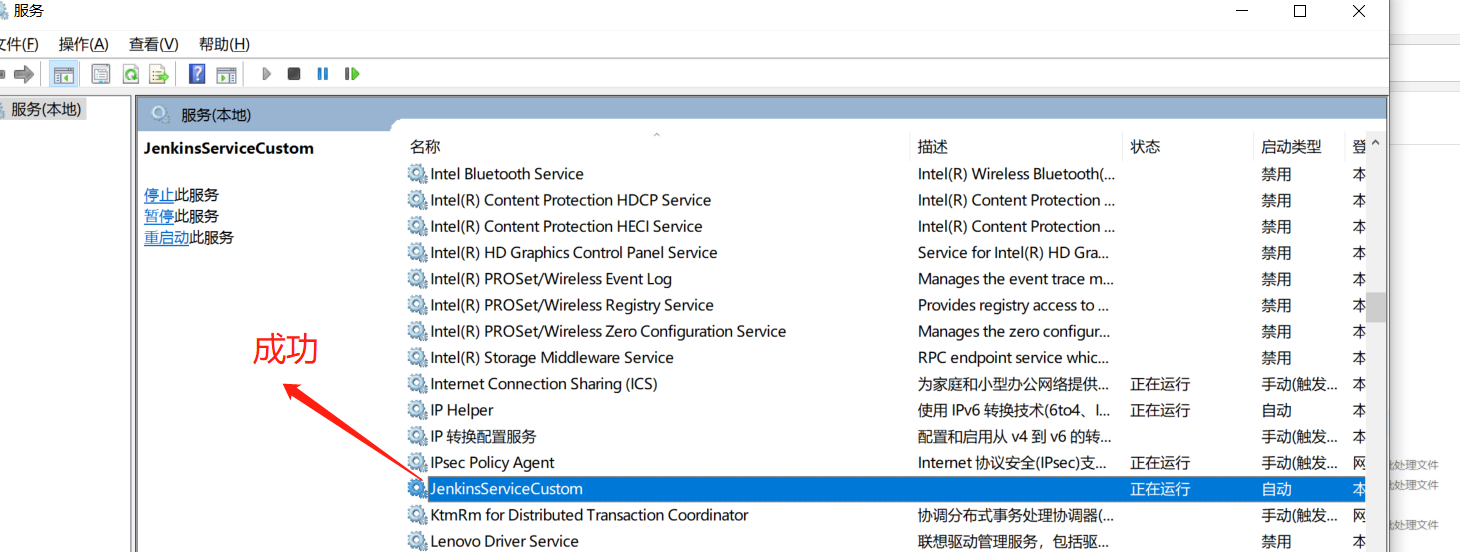Viewport: 1460px width, 552px height.
Task: Click description 'RPC endpoint service whic...'
Action: tap(1014, 357)
